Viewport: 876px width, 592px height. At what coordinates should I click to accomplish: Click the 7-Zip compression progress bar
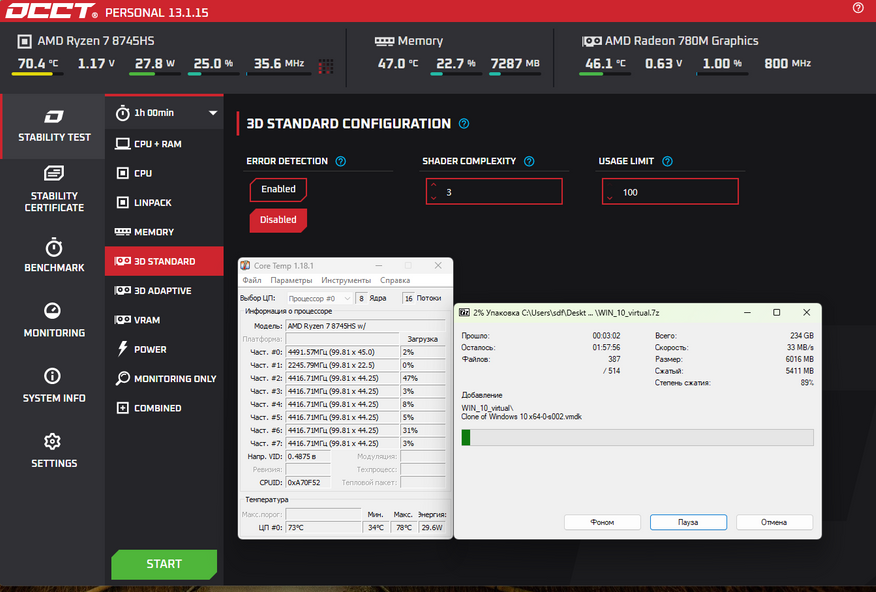637,437
